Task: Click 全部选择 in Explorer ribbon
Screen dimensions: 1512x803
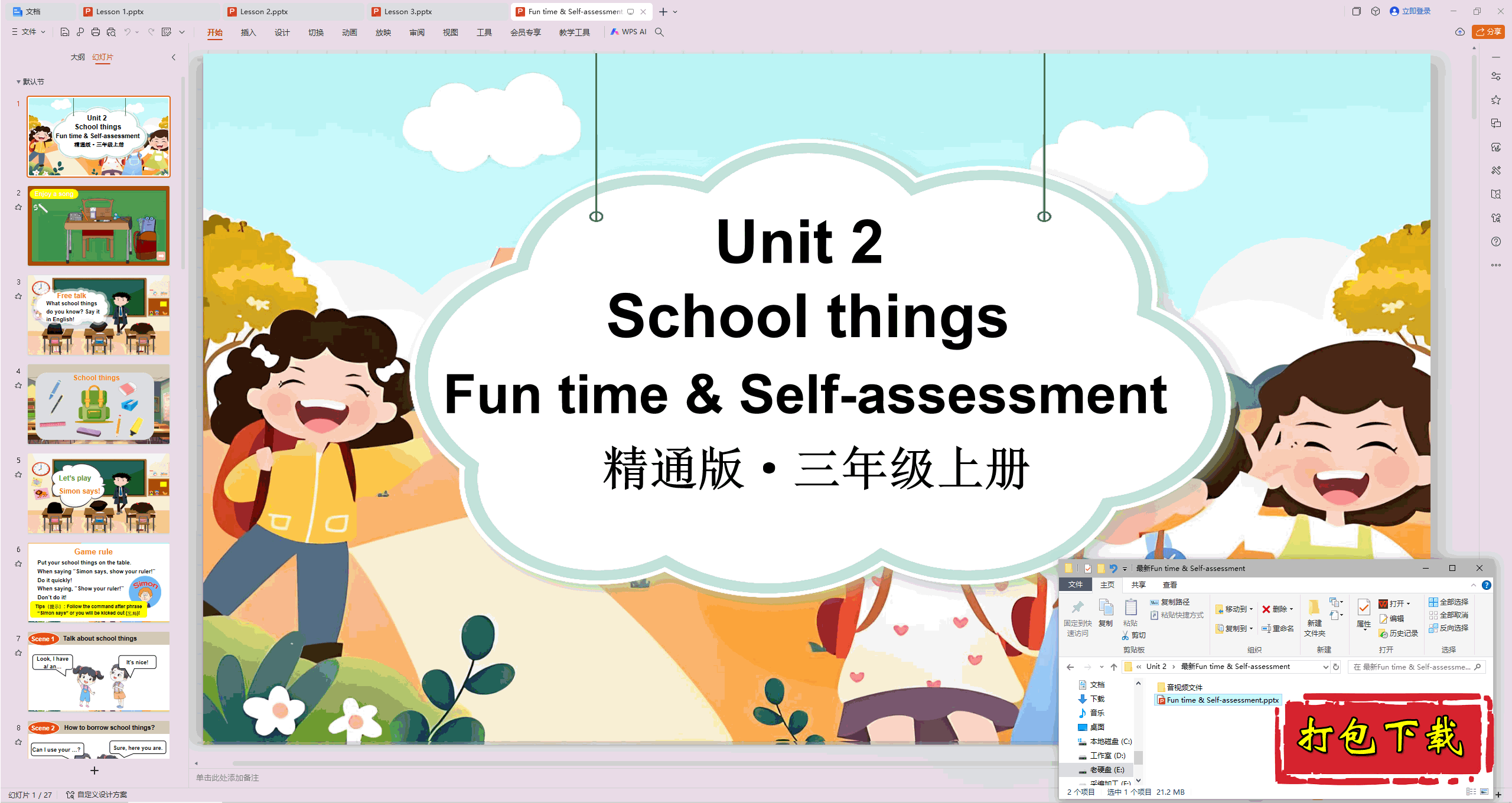Action: coord(1449,602)
